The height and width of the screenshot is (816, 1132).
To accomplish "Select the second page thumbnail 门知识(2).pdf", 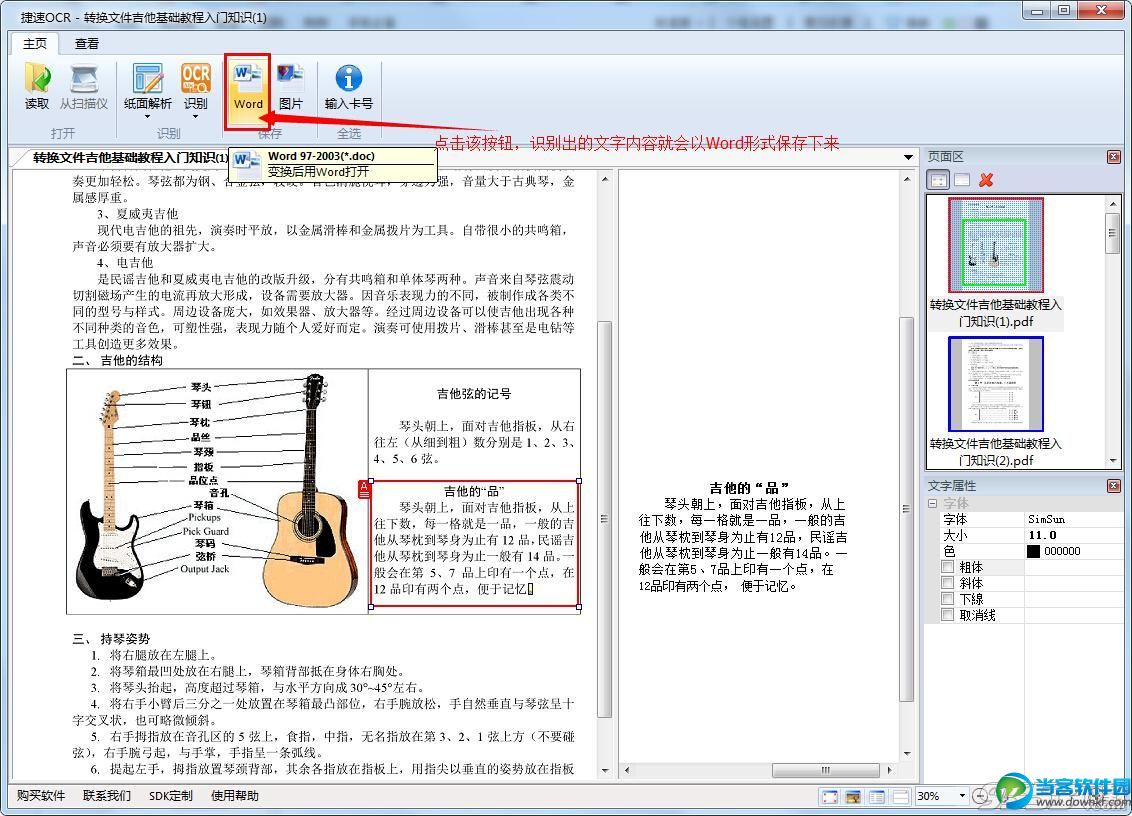I will point(995,384).
